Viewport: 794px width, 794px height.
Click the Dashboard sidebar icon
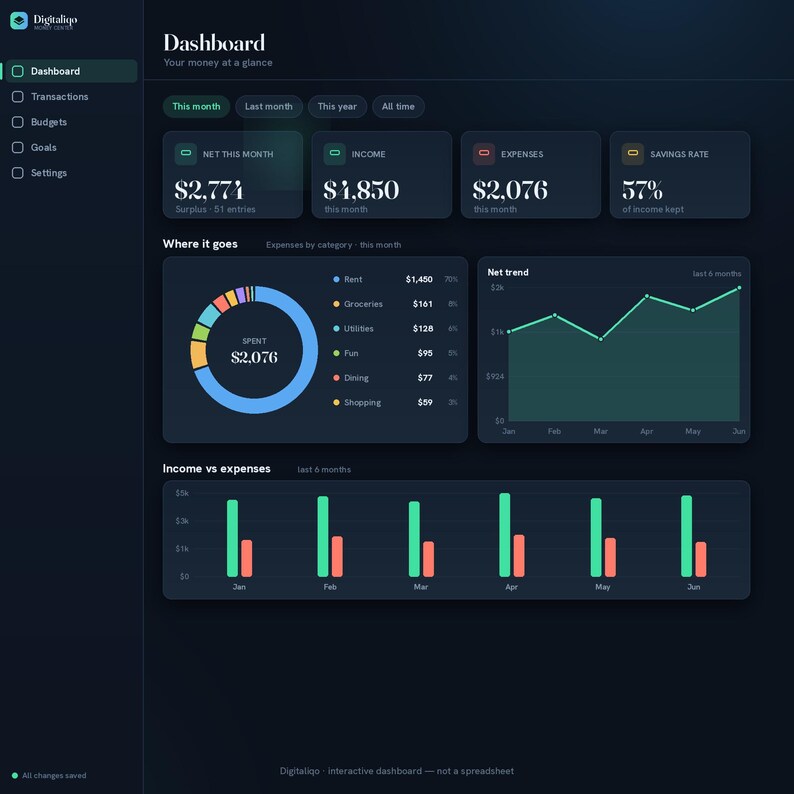pos(18,71)
